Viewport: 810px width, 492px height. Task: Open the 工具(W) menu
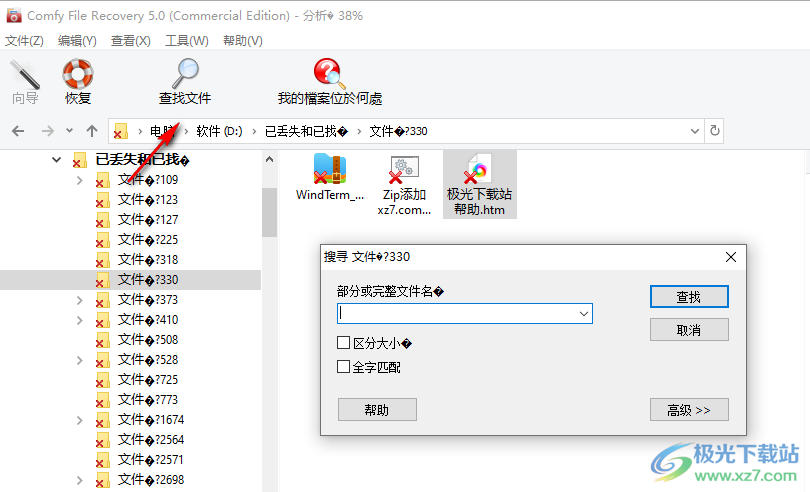tap(186, 40)
